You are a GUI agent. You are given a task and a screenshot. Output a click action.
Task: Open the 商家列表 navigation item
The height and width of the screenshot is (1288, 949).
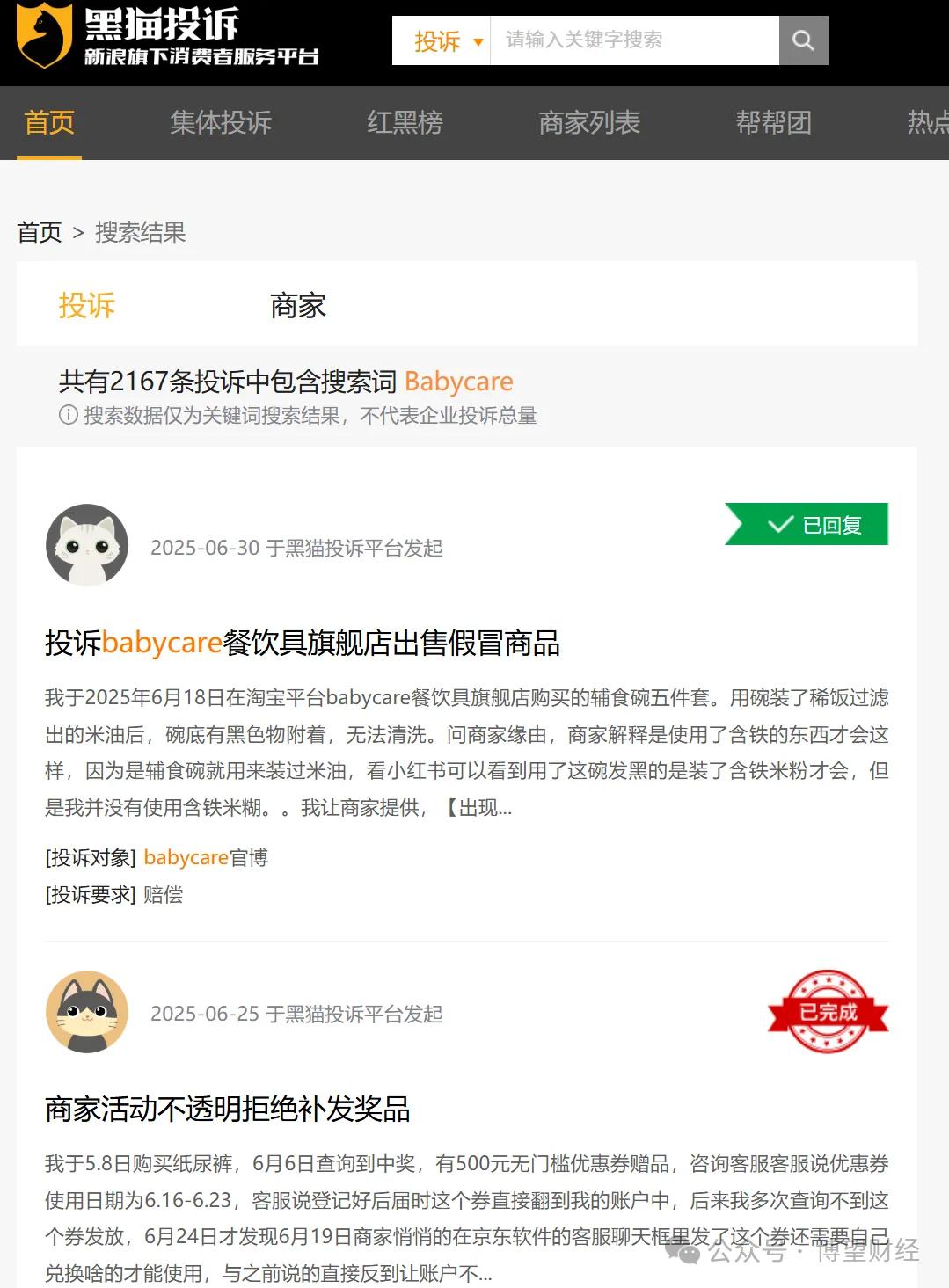[589, 123]
